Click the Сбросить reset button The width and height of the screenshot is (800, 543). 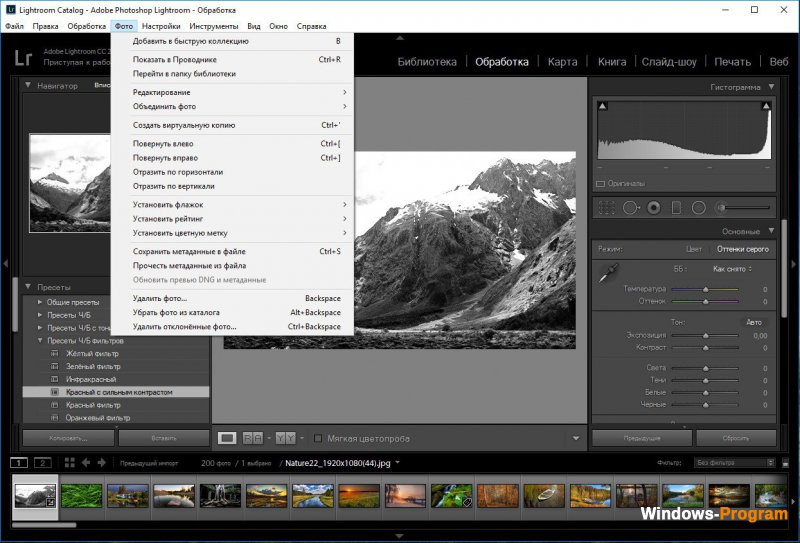coord(736,438)
